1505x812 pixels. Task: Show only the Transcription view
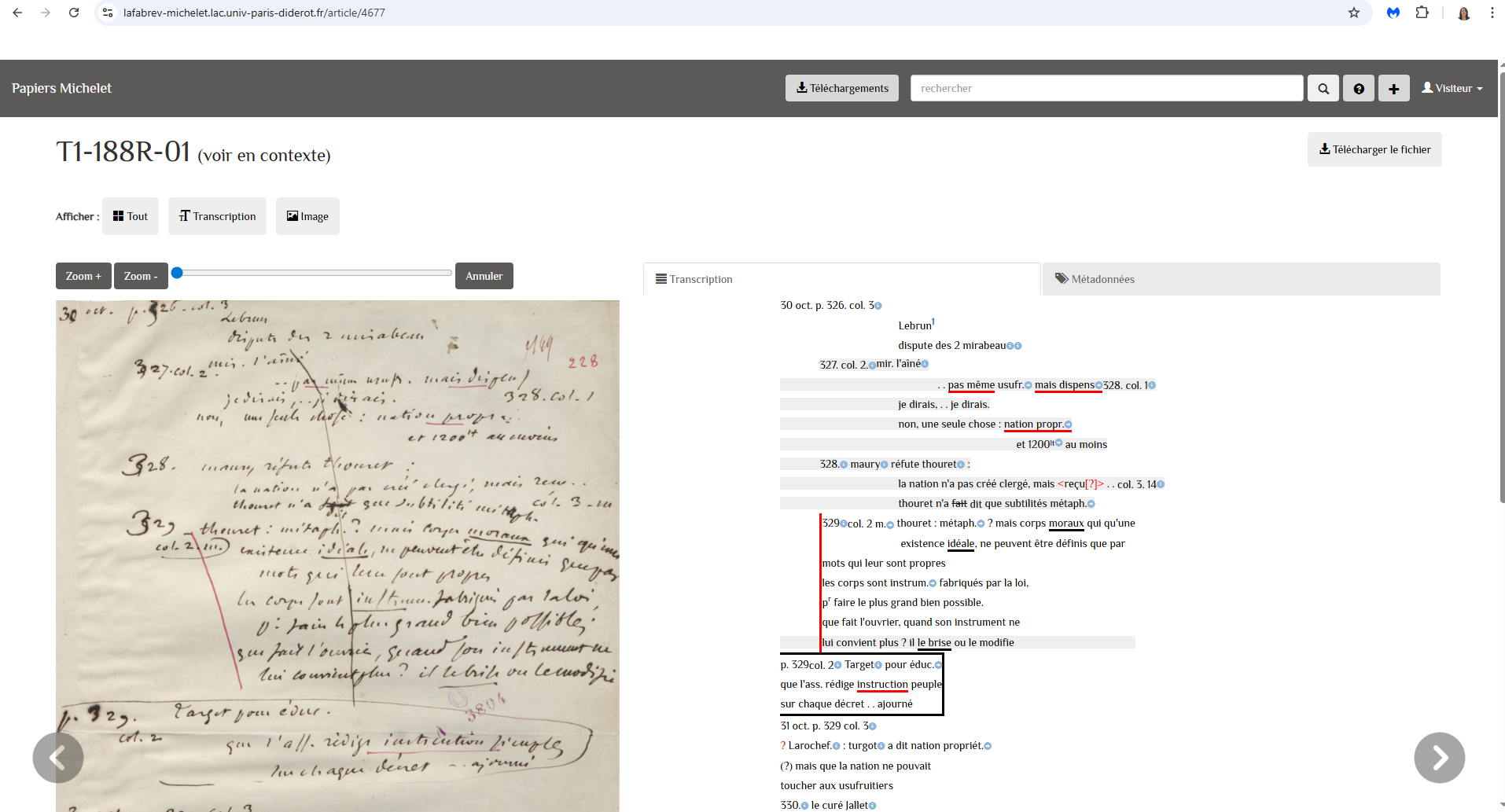[x=217, y=216]
